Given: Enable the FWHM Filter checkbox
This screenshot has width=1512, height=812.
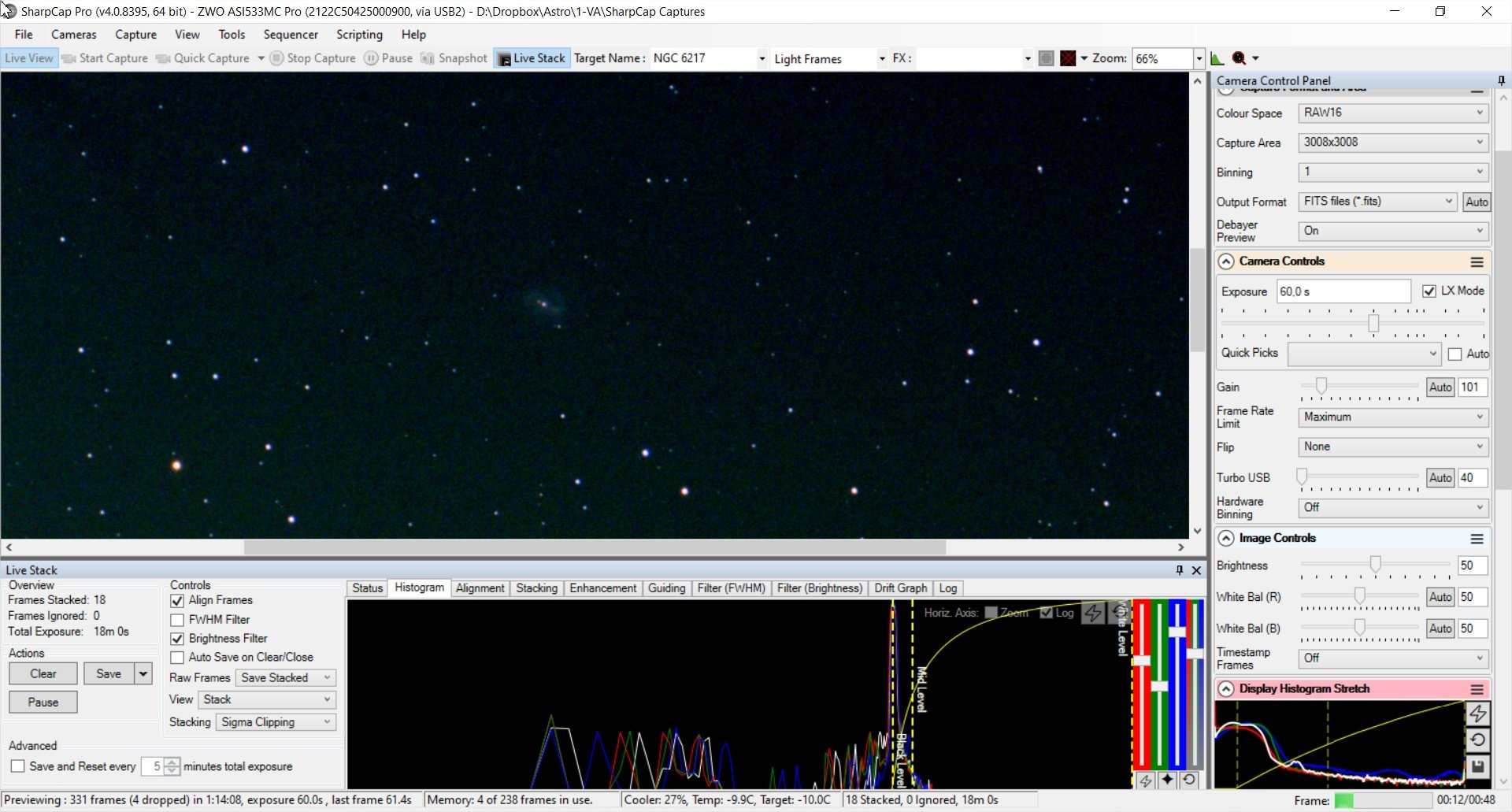Looking at the screenshot, I should point(178,620).
